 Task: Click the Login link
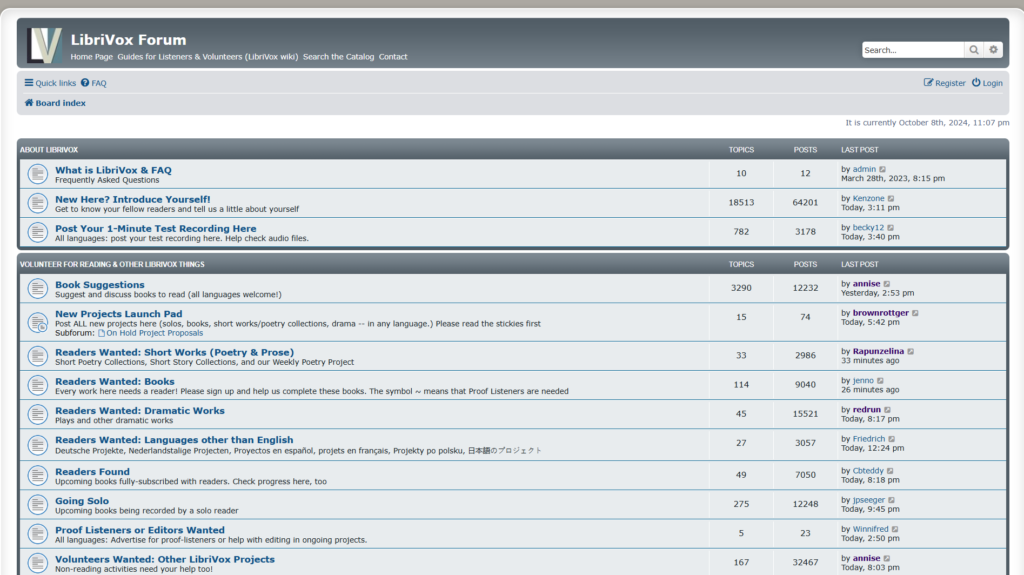pos(987,83)
